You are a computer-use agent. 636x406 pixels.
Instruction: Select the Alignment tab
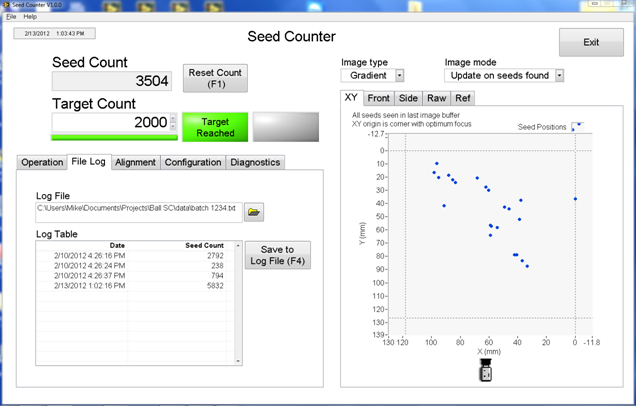pos(135,162)
